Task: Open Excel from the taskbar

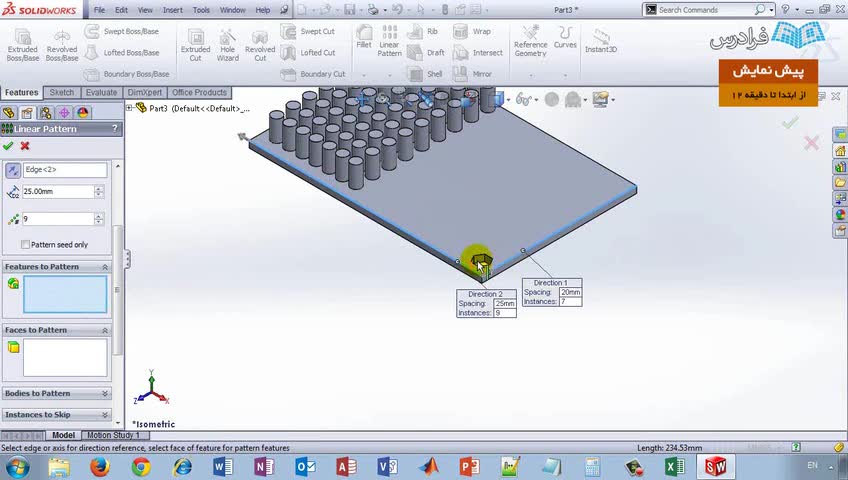Action: click(674, 466)
